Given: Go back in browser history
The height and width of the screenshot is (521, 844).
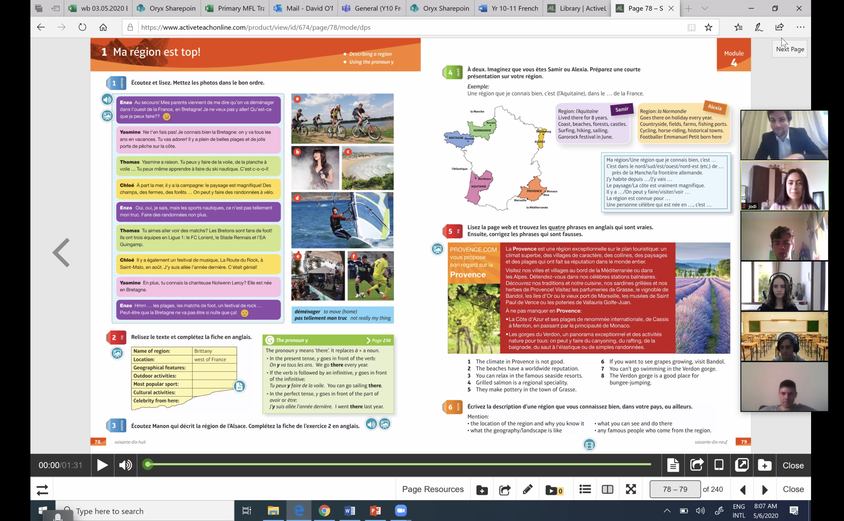Looking at the screenshot, I should coord(41,27).
